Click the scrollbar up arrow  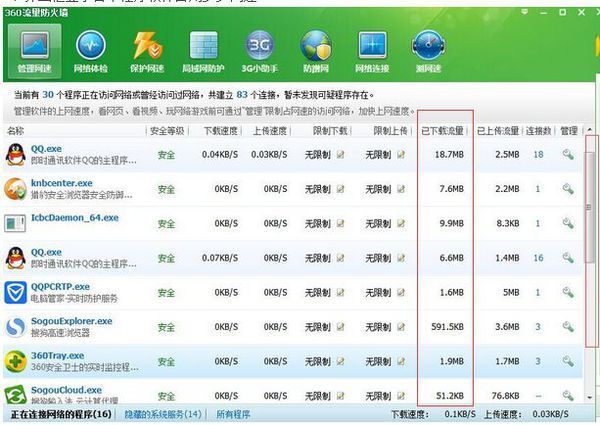590,130
